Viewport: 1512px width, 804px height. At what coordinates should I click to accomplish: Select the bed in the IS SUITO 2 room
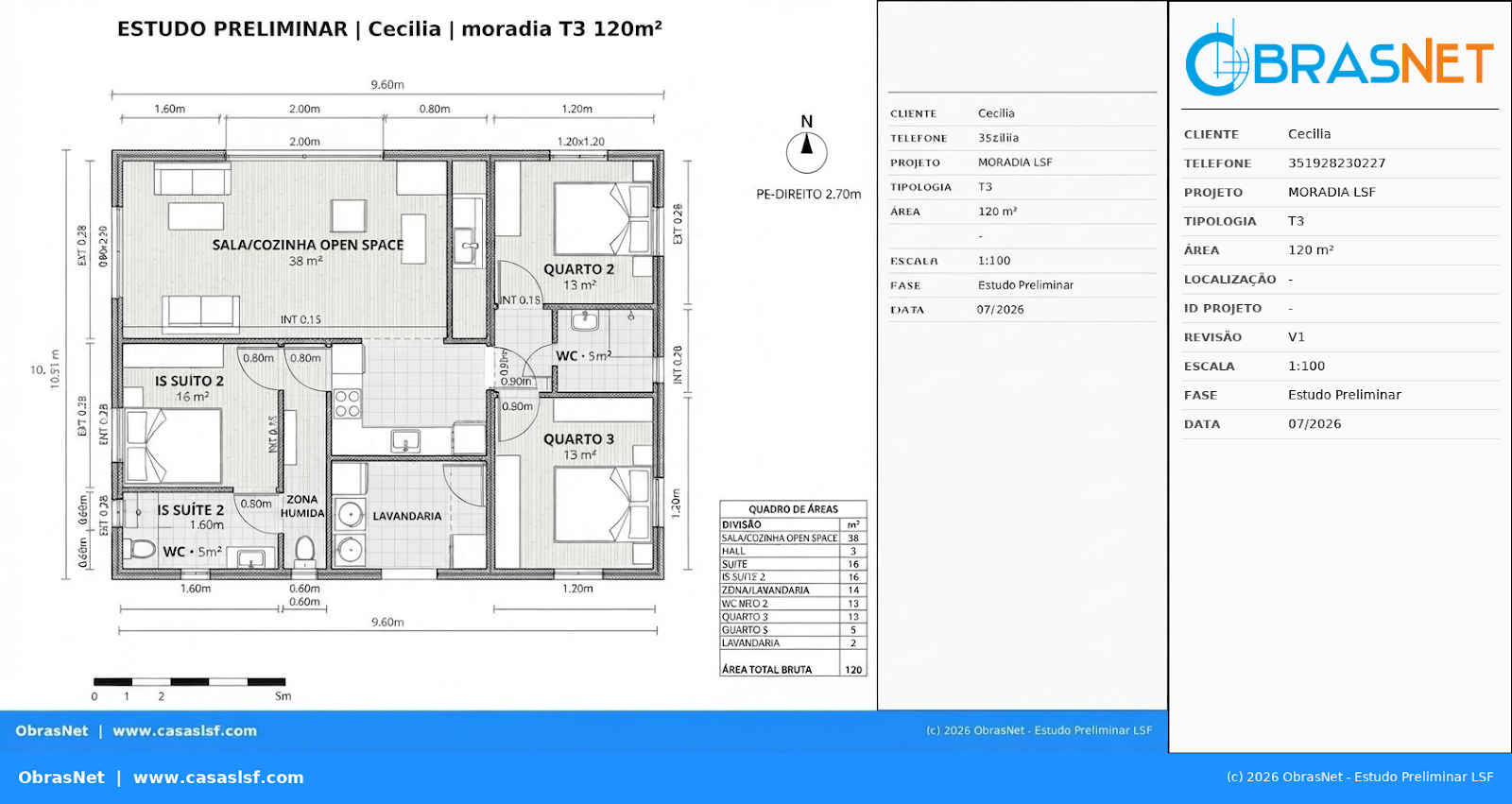tap(173, 446)
